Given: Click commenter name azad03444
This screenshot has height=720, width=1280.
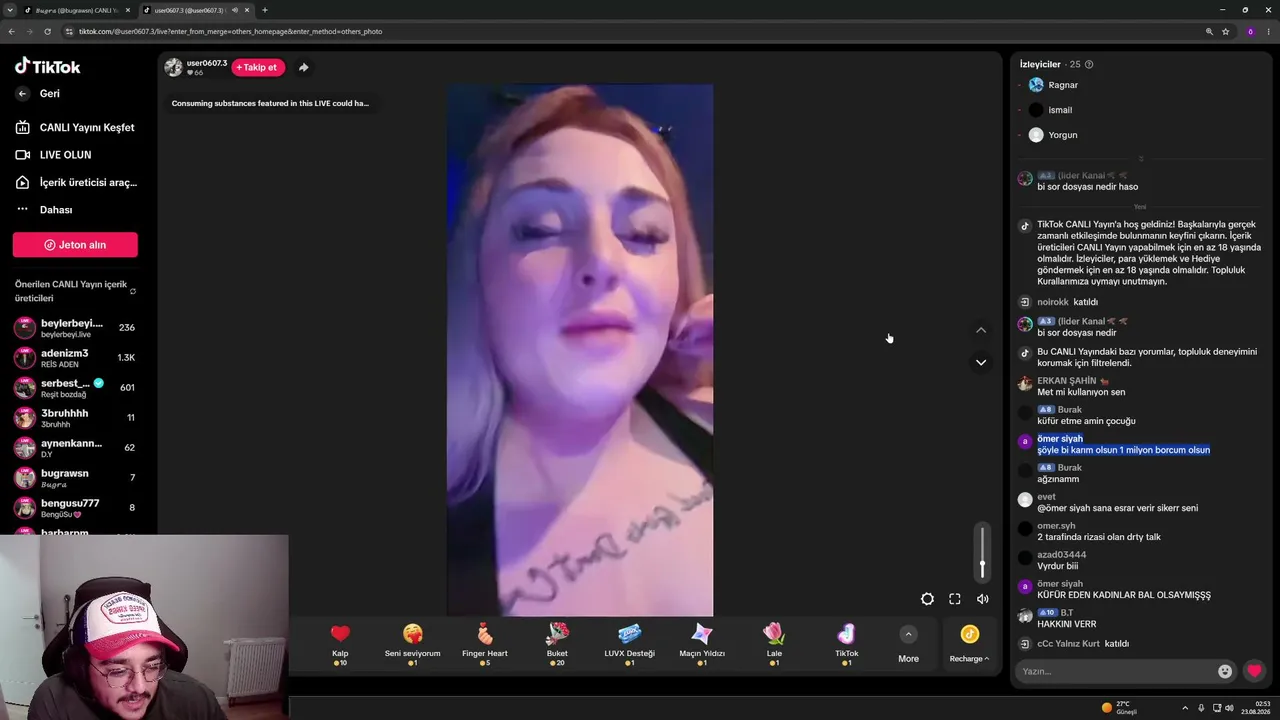Looking at the screenshot, I should 1061,555.
